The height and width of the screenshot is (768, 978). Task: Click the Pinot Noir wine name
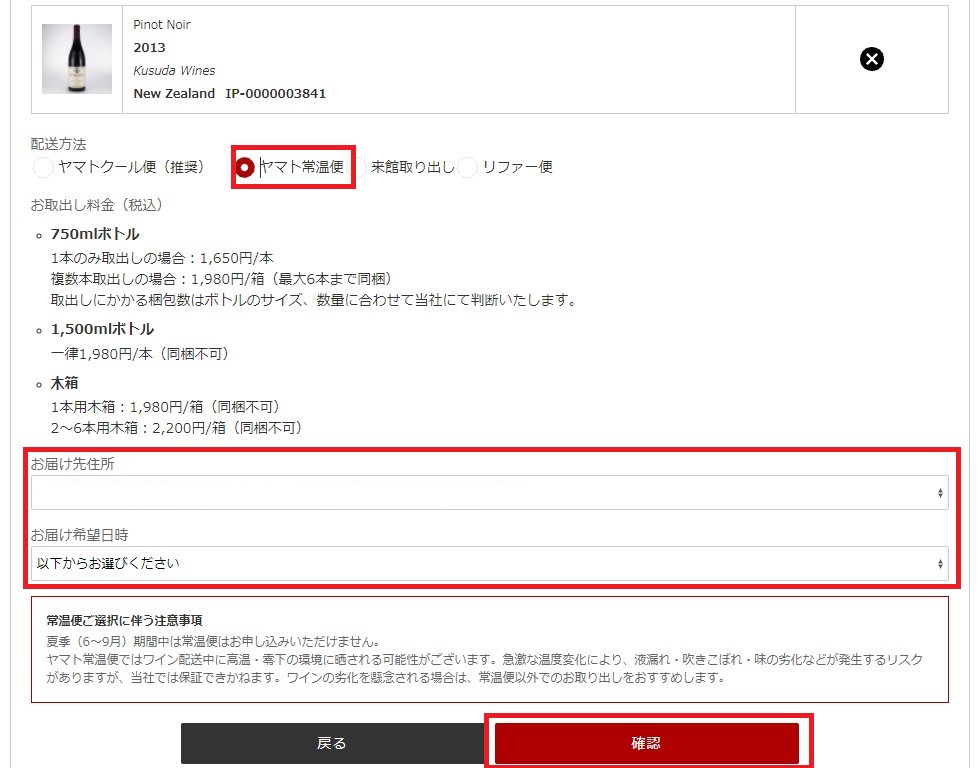click(162, 24)
